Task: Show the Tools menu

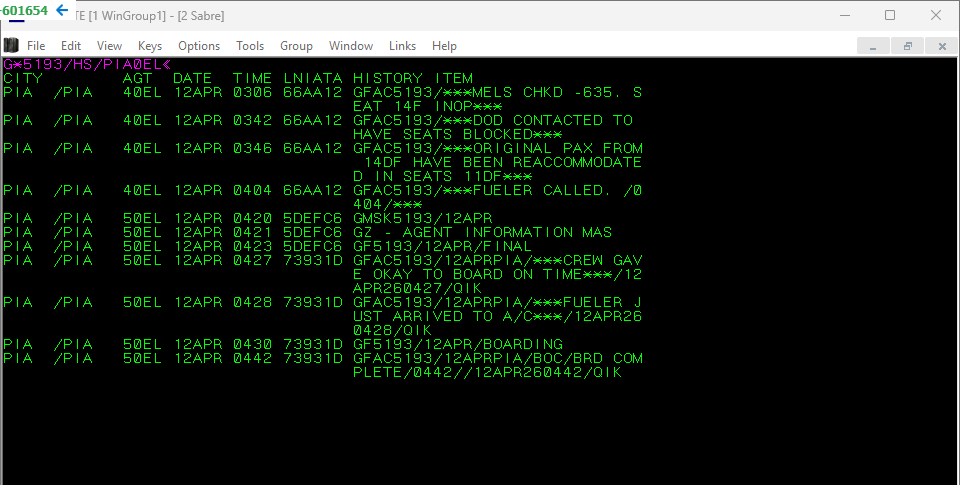Action: 250,46
